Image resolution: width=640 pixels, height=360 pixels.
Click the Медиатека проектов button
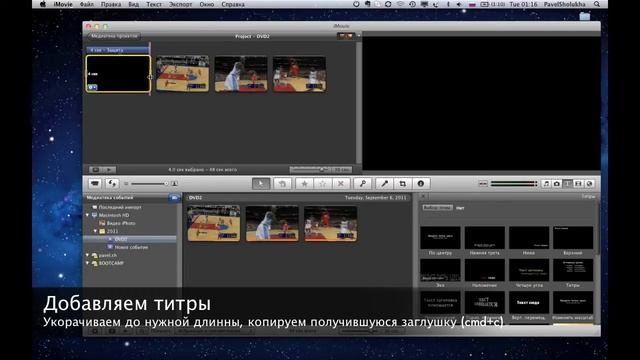114,36
